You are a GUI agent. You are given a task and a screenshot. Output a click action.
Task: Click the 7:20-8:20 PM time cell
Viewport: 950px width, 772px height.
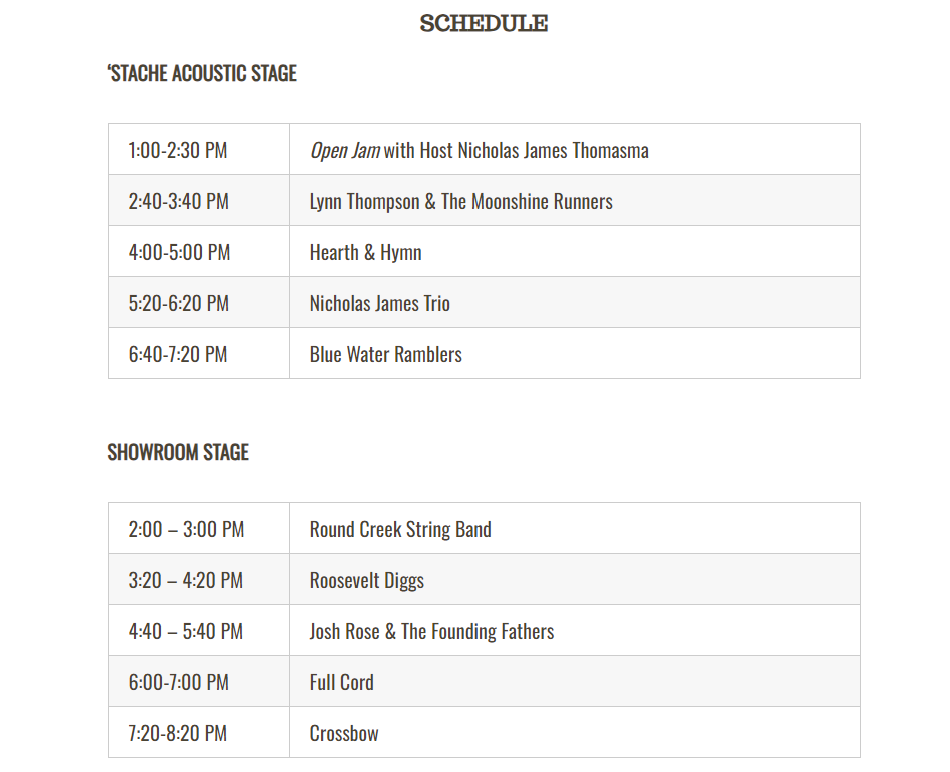tap(178, 733)
